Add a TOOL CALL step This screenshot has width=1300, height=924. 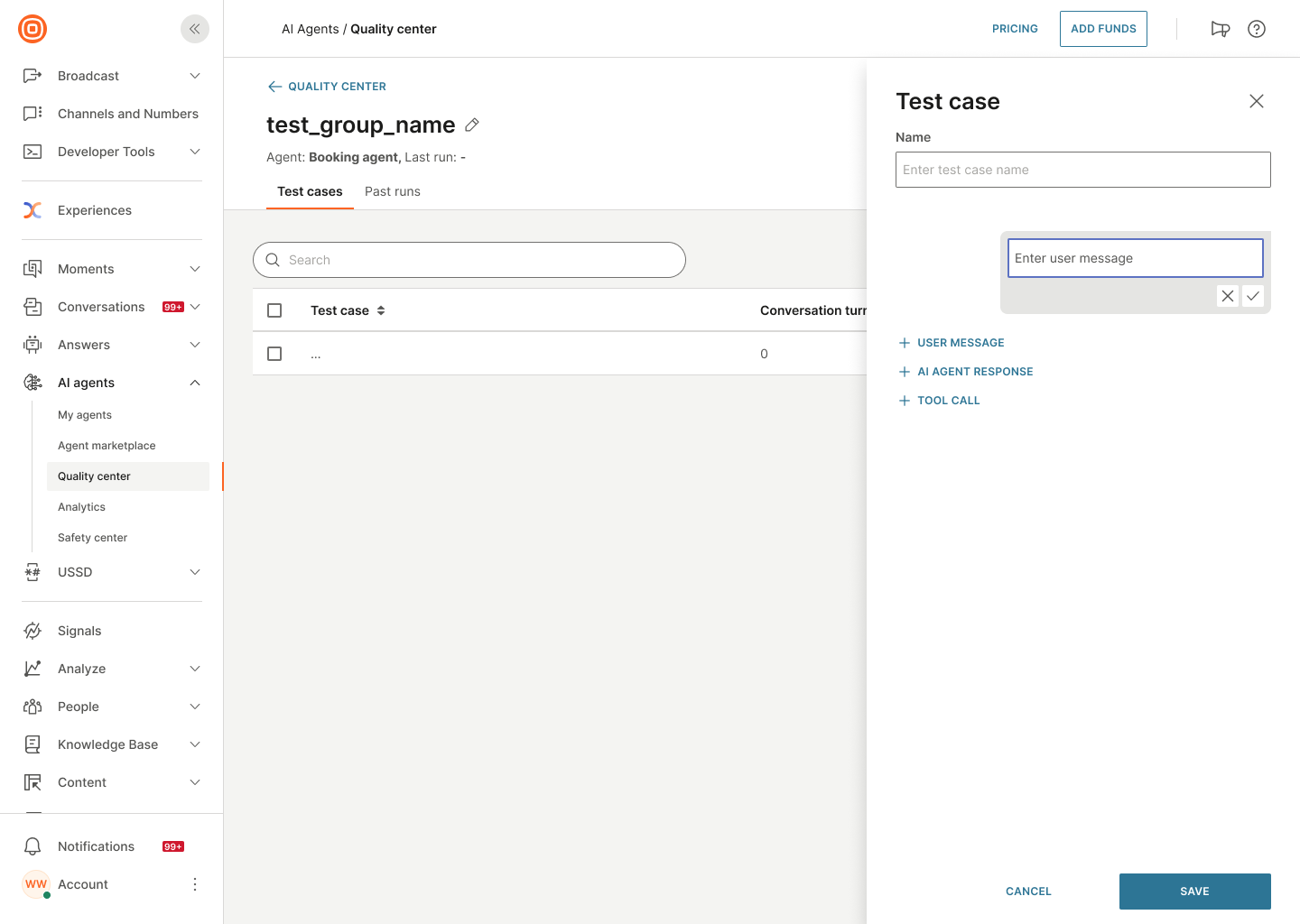939,400
